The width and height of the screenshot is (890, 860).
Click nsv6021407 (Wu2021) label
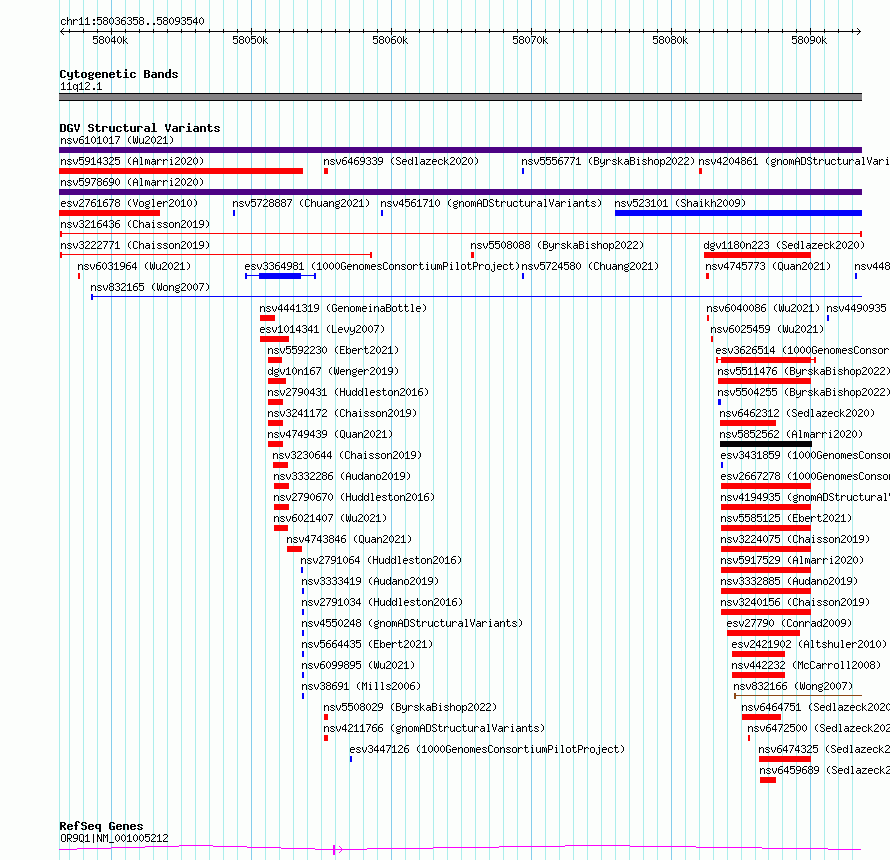tap(330, 518)
